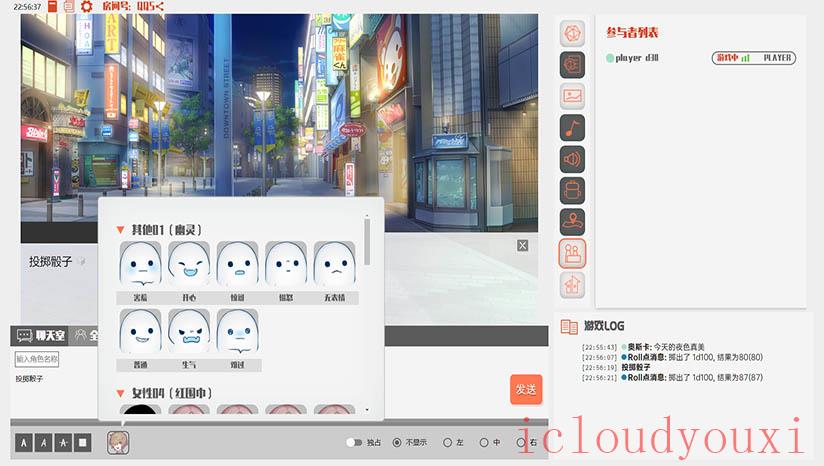Apply the strikethrough A text format button

(x=63, y=443)
